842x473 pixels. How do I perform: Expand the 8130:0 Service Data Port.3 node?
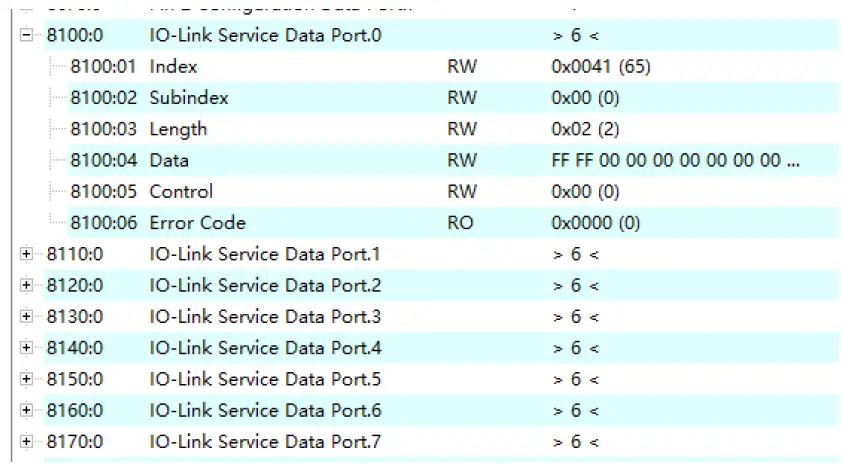coord(26,317)
